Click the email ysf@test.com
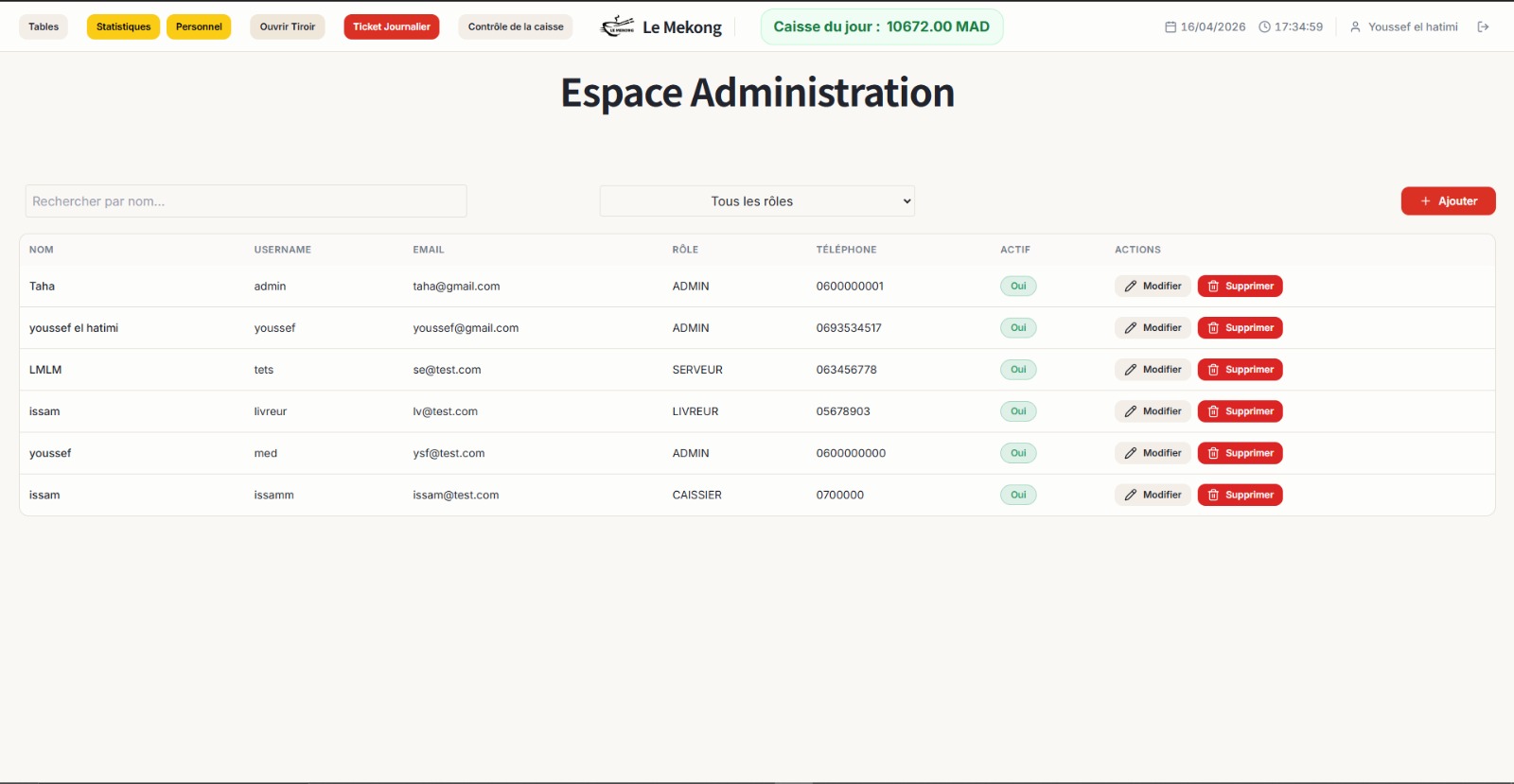 click(449, 453)
